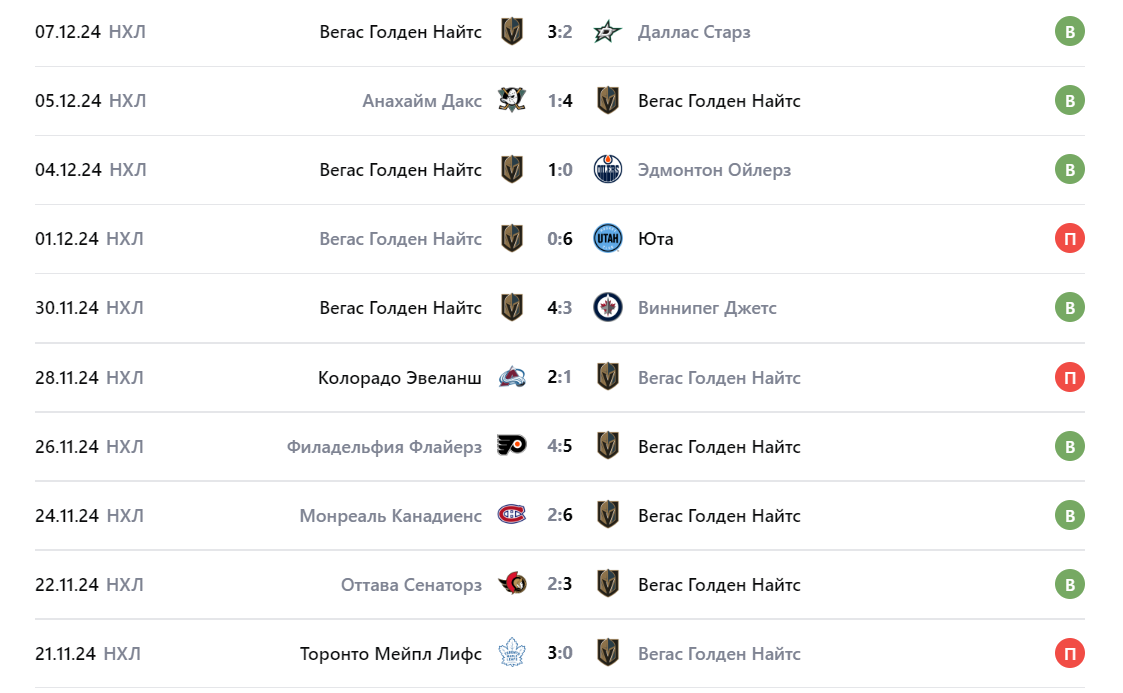Click the Winnipeg Jets team logo
Screen dimensions: 1123x693
[x=607, y=308]
